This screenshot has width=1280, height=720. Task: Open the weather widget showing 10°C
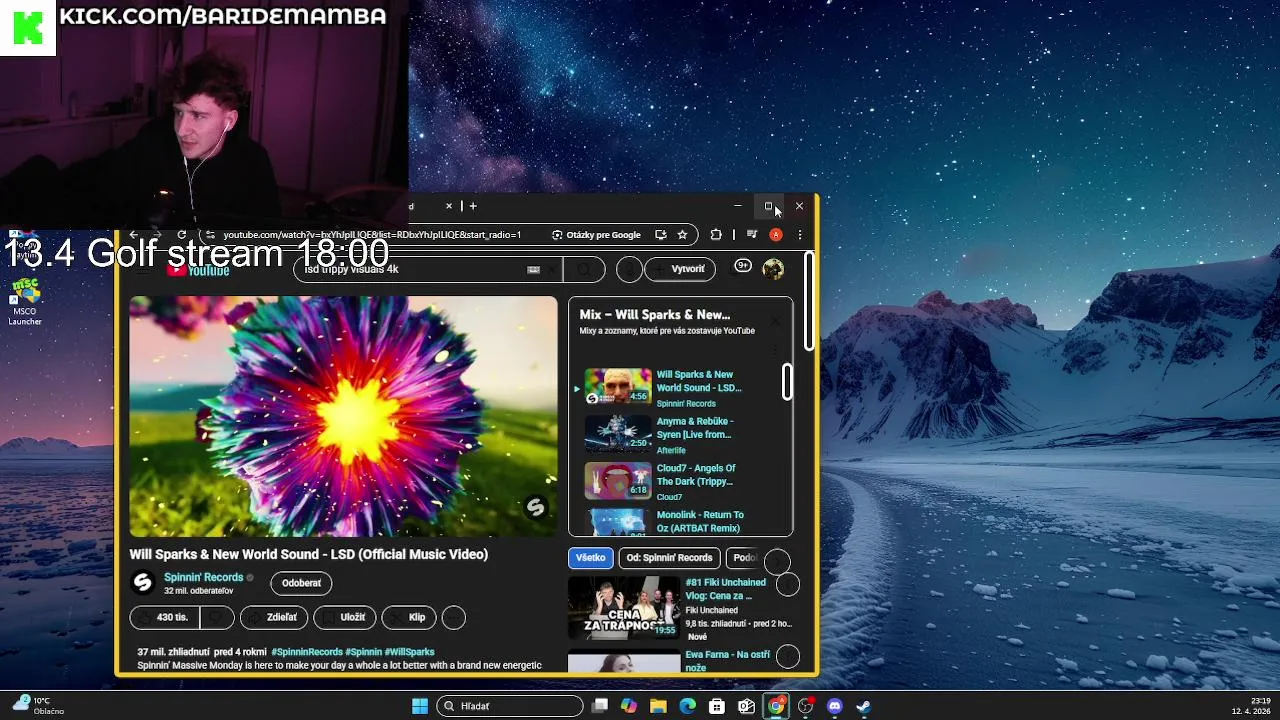click(40, 706)
